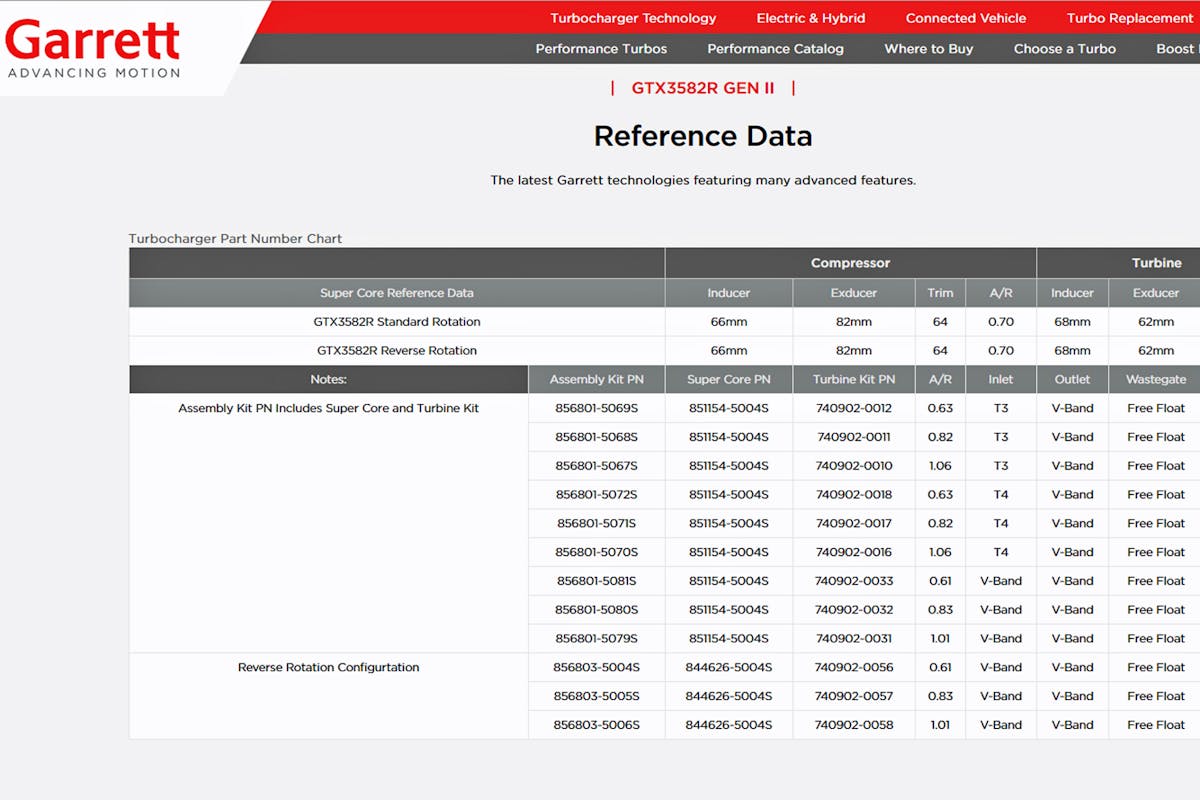Select assembly kit PN 856801-5069S cell
The image size is (1200, 800).
pos(597,408)
